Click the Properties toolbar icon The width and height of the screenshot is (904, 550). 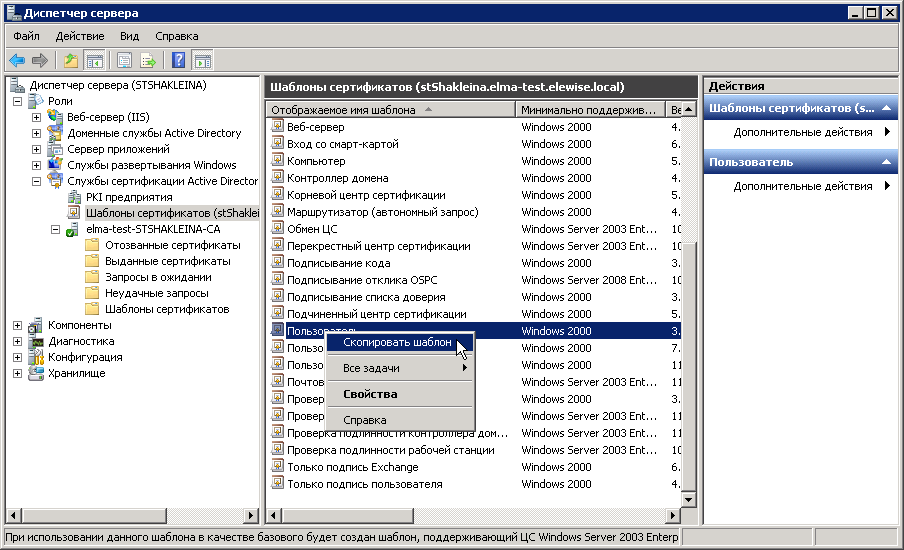click(125, 60)
